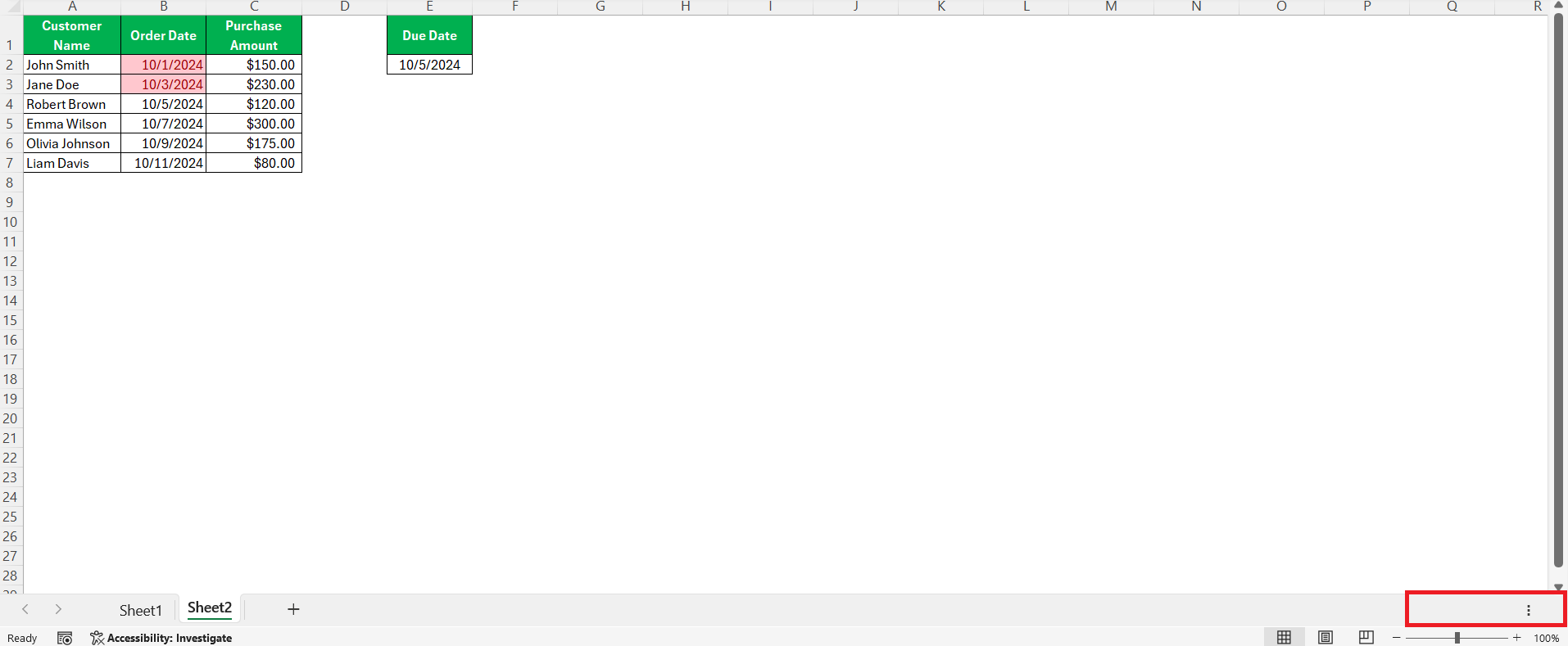The image size is (1568, 646).
Task: Select highlighted date 10/1/2024
Action: [163, 65]
